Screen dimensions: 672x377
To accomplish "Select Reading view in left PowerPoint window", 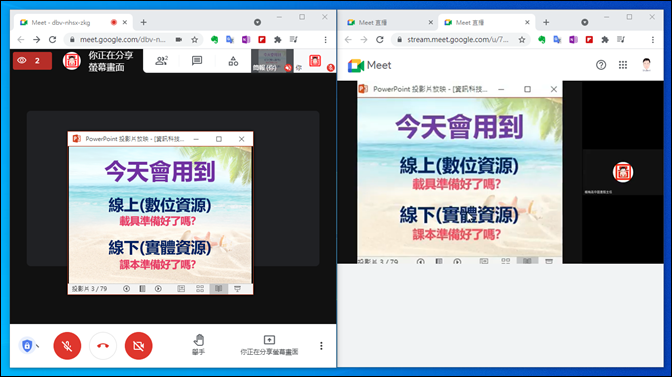I will (219, 289).
